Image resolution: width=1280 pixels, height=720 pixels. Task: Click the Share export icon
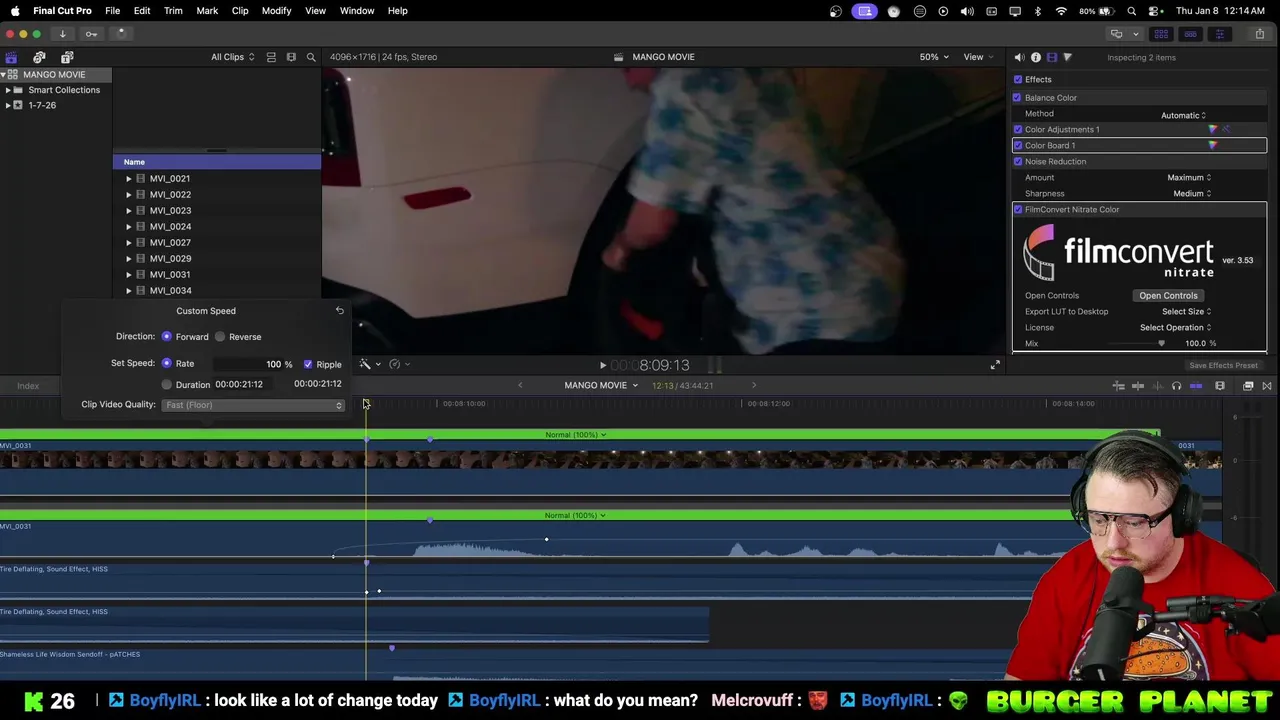1259,34
